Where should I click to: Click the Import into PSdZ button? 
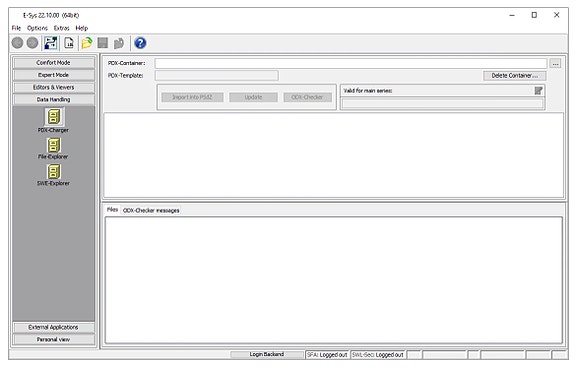click(x=192, y=97)
